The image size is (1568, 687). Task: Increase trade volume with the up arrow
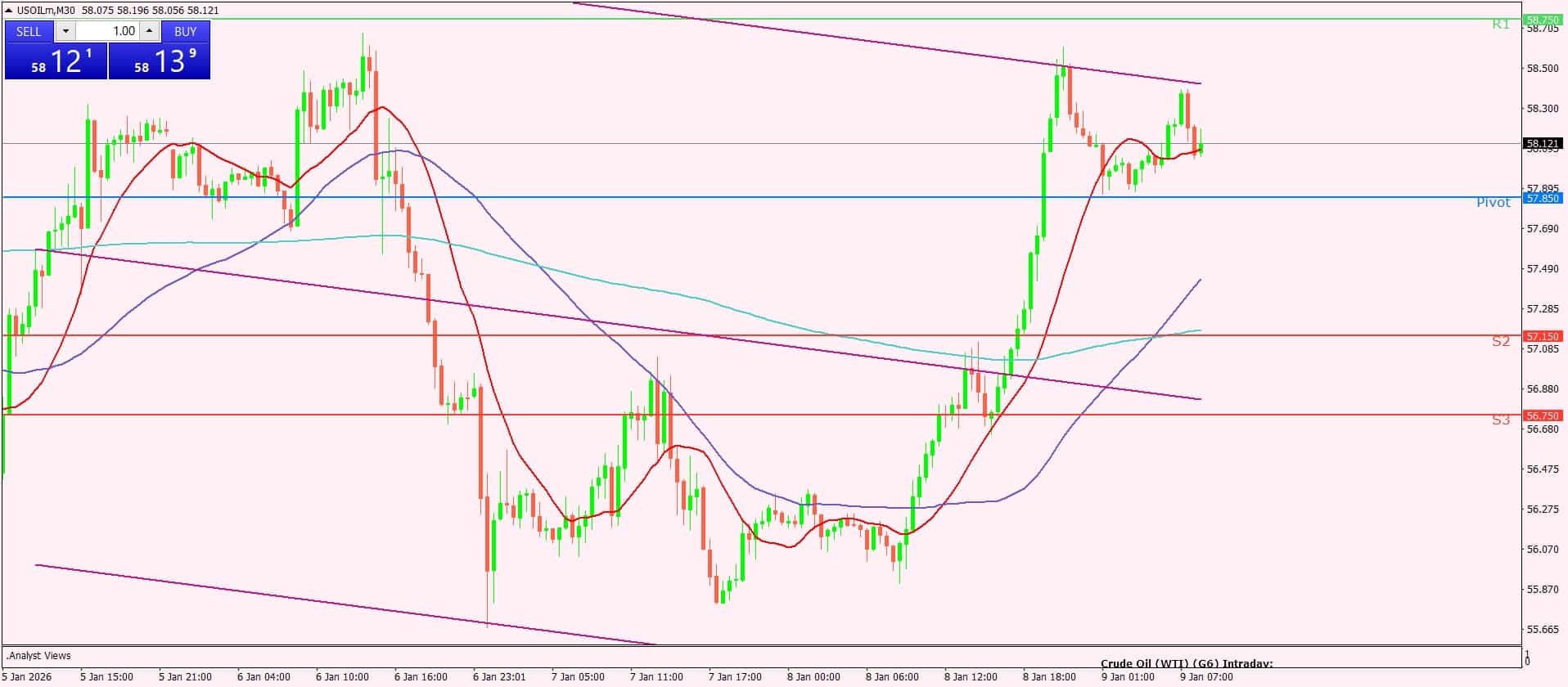[x=149, y=31]
